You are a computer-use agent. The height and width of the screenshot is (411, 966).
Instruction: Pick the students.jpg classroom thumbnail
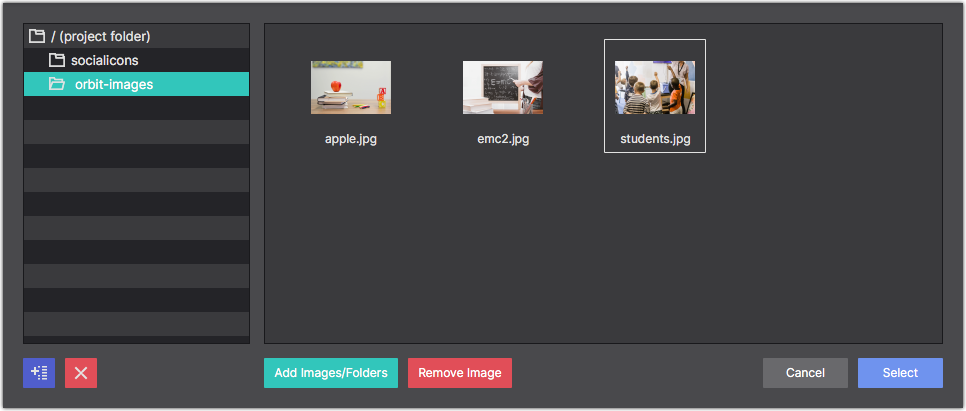click(655, 87)
